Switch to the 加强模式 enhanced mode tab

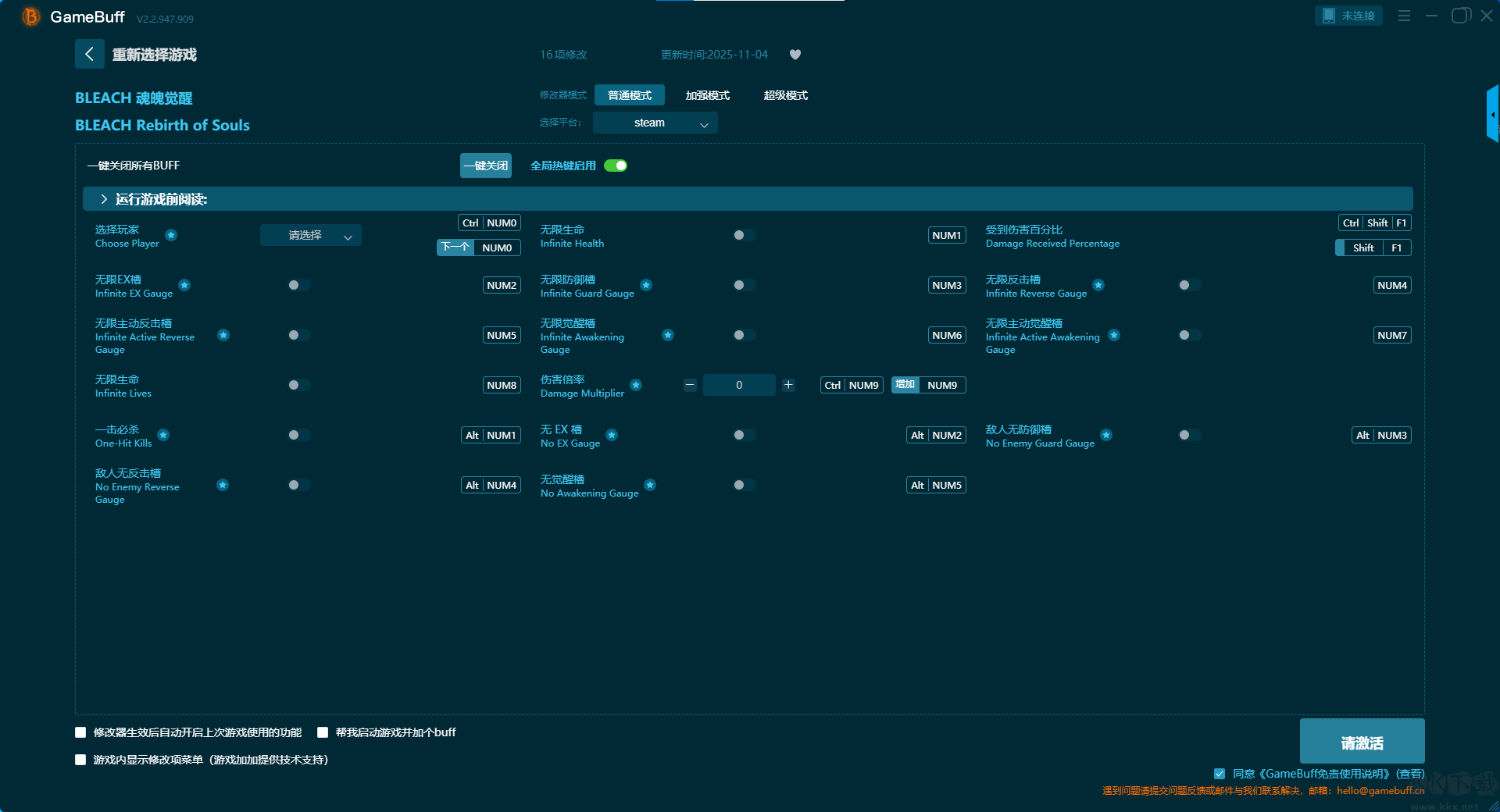pyautogui.click(x=707, y=95)
